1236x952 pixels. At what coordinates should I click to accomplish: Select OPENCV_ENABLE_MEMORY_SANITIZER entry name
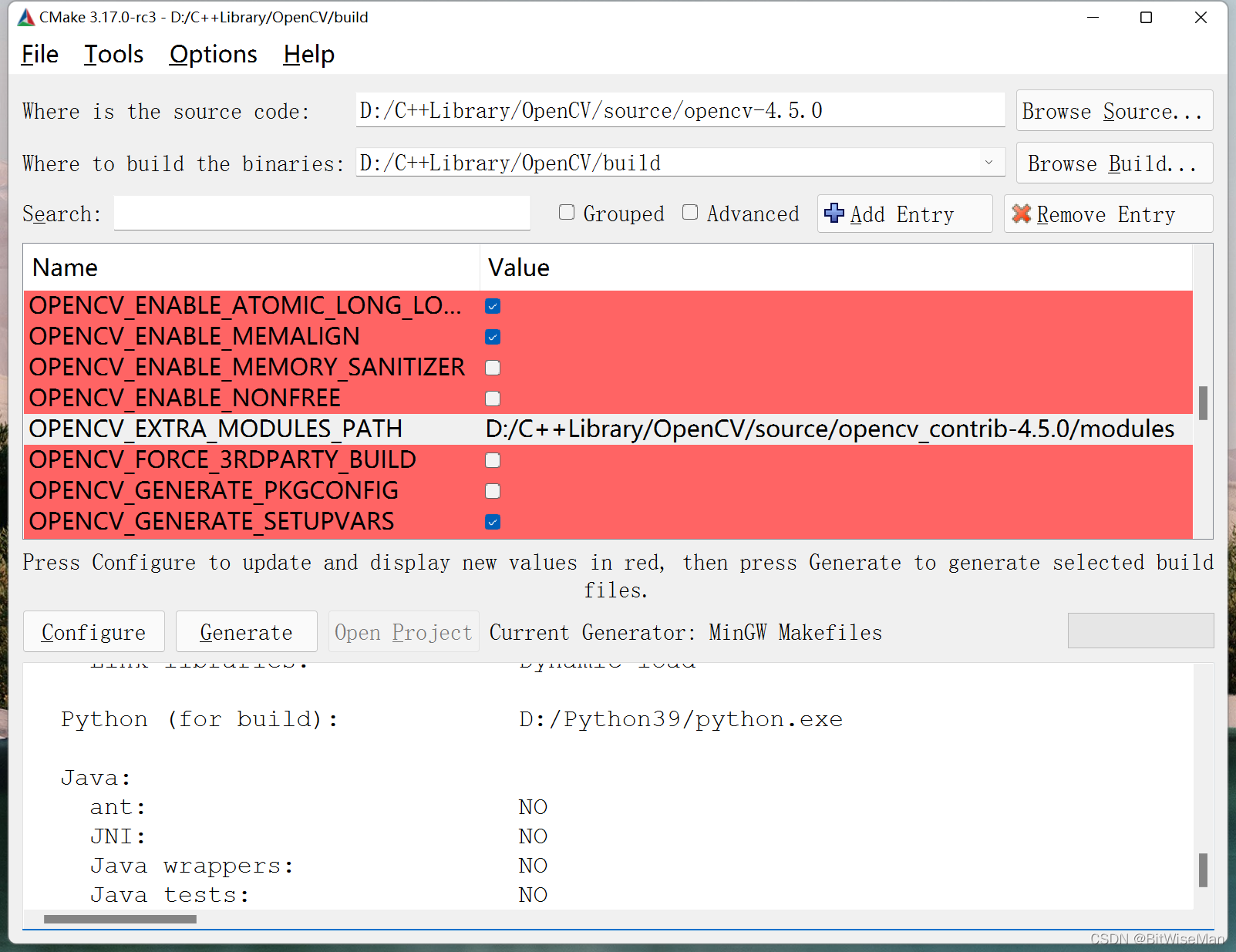coord(247,367)
